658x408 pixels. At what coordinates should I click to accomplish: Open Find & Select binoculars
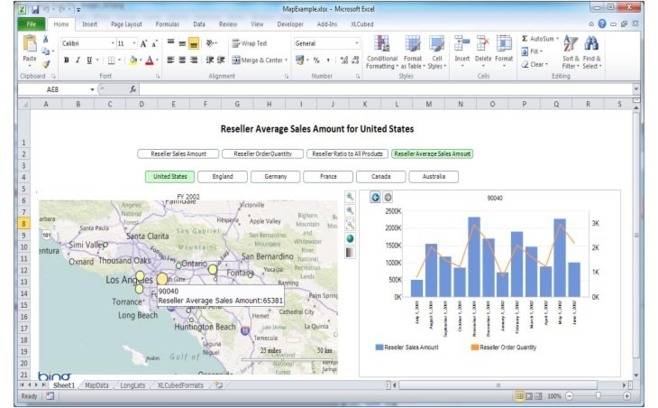[592, 52]
